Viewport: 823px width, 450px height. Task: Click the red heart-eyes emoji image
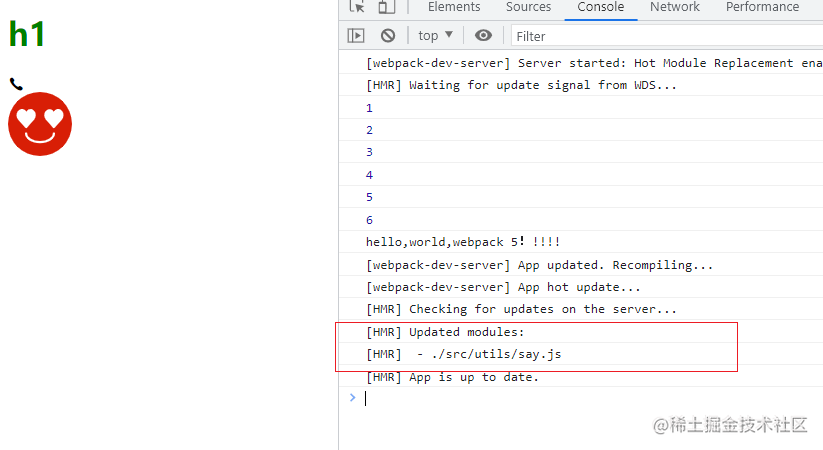pos(40,124)
